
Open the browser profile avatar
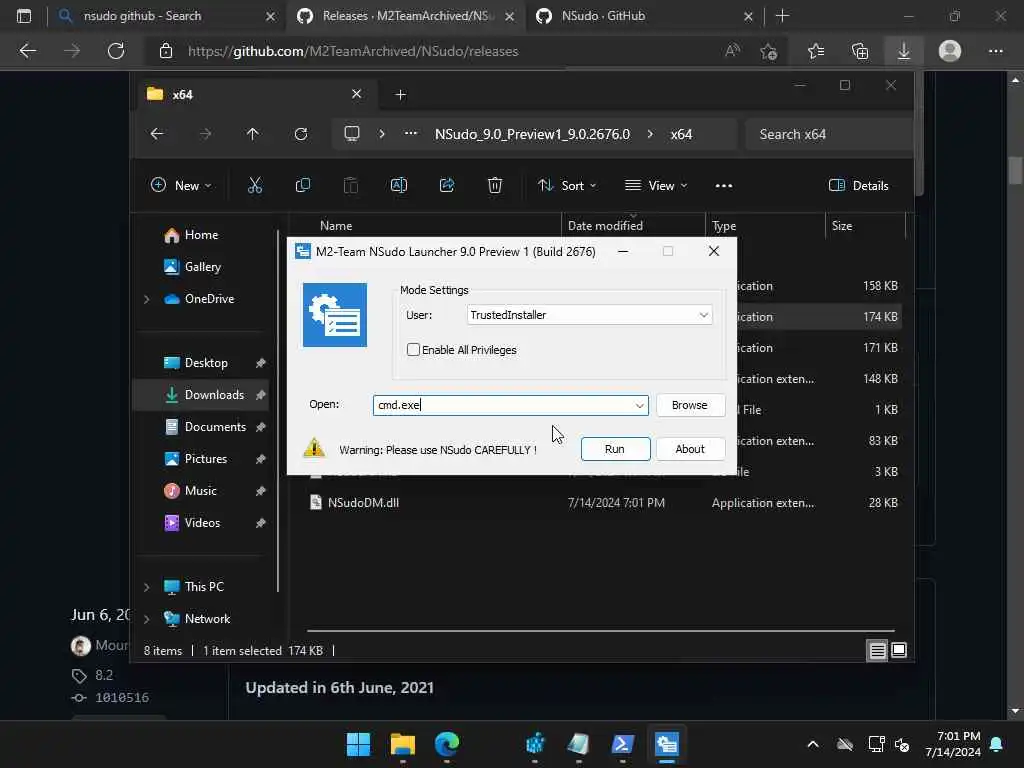click(950, 51)
